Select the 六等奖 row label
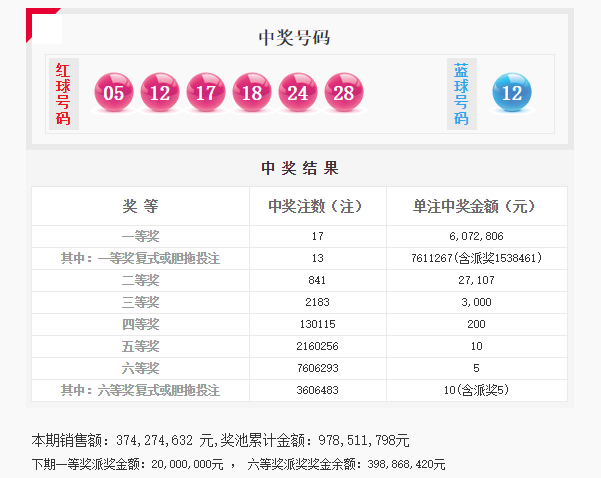601x478 pixels. tap(140, 368)
